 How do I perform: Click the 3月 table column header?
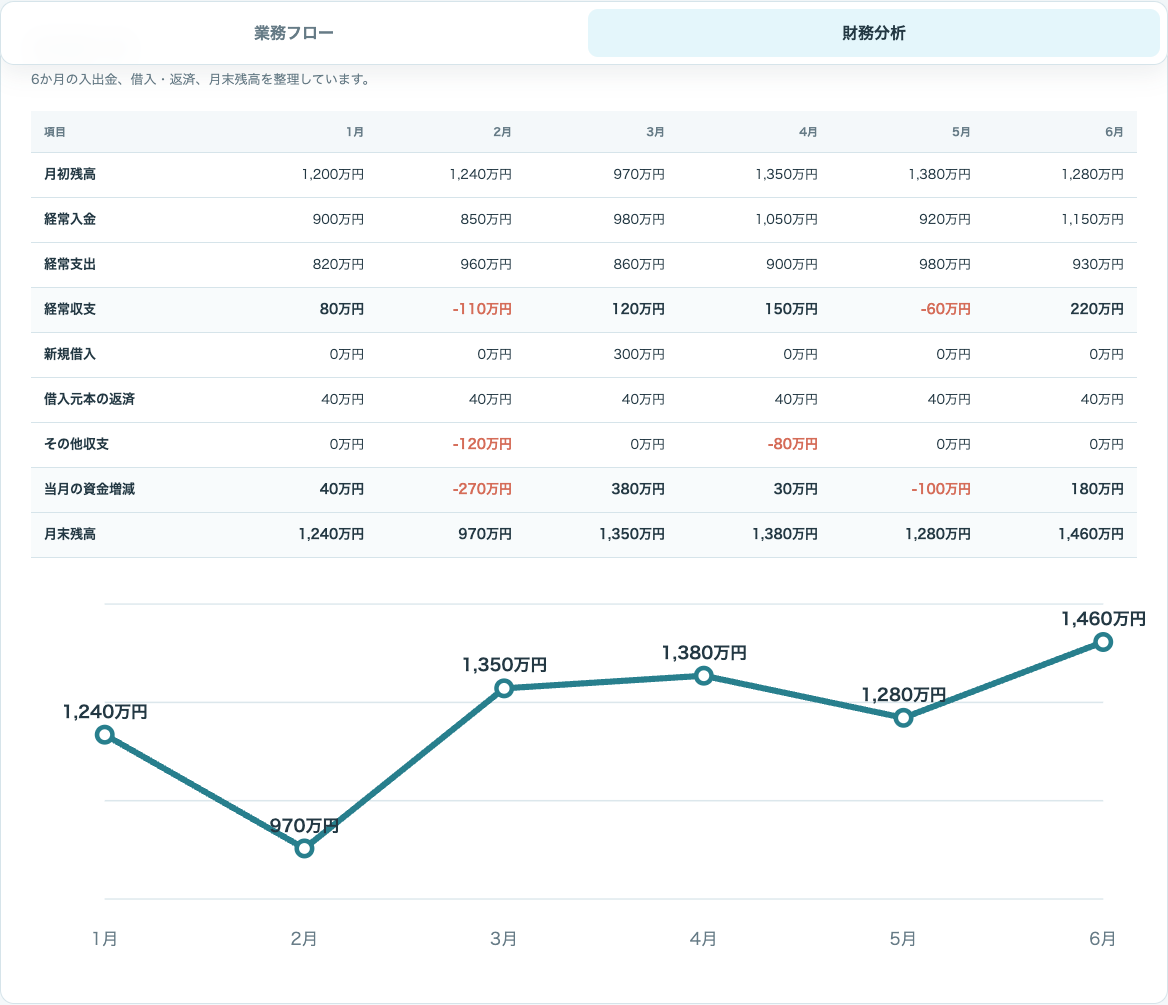click(x=655, y=132)
